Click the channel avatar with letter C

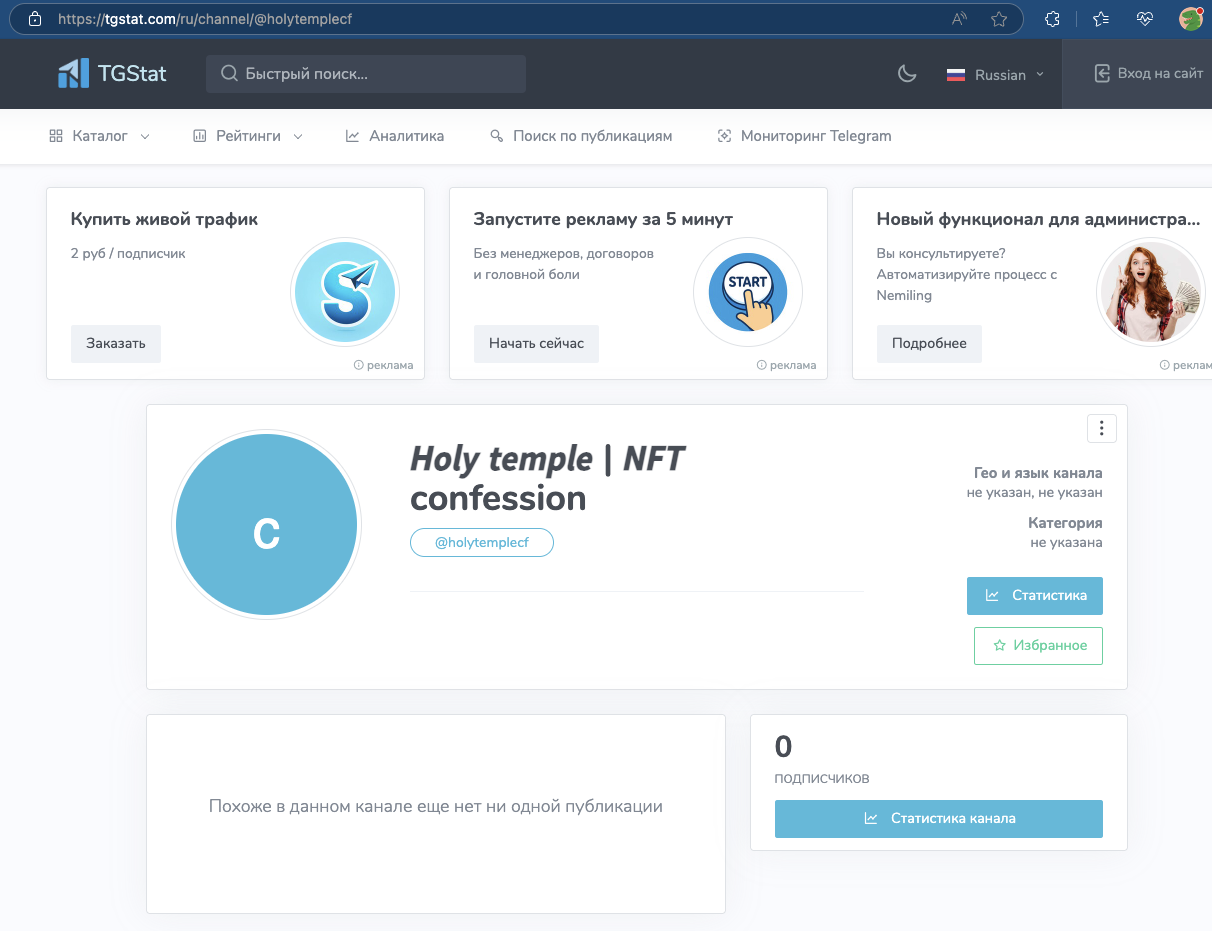coord(266,525)
